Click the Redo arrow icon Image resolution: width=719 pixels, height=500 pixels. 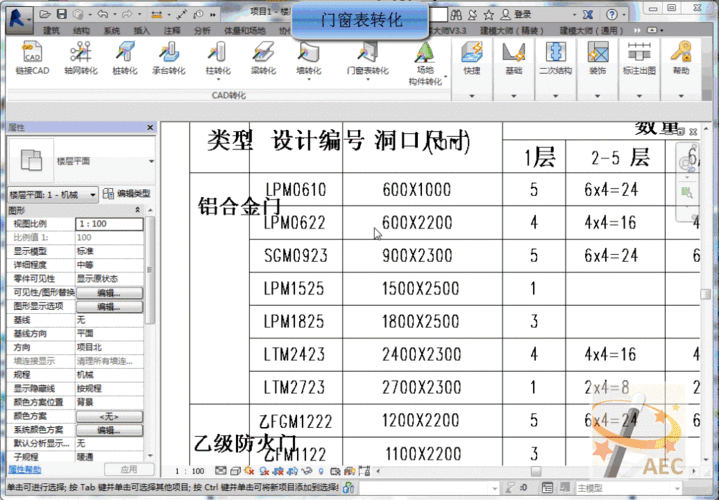127,14
